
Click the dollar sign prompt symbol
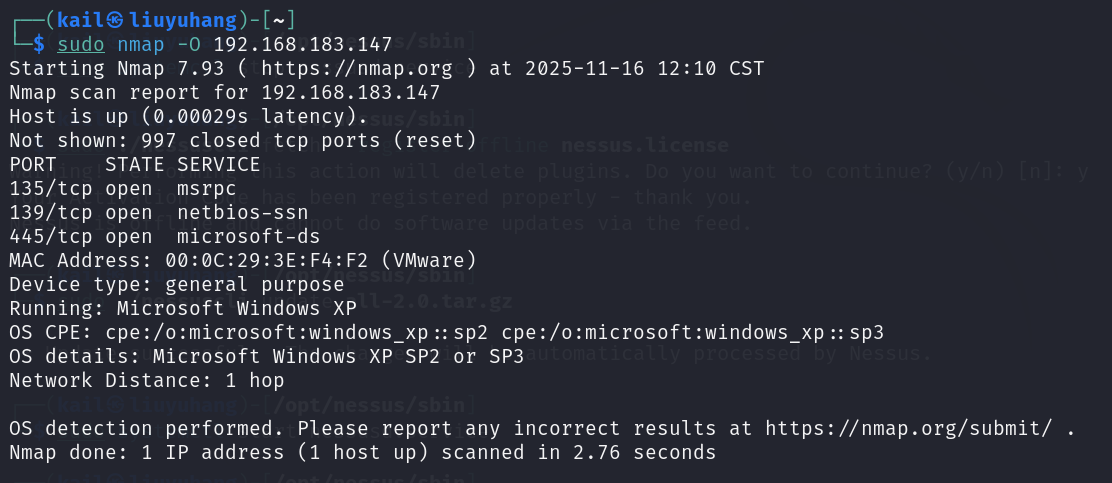38,44
